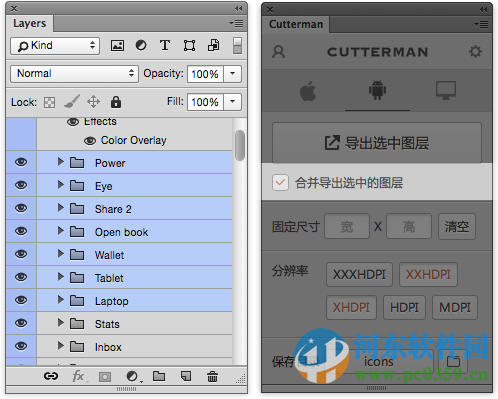This screenshot has height=399, width=498.
Task: Expand the Laptop group
Action: [x=60, y=300]
